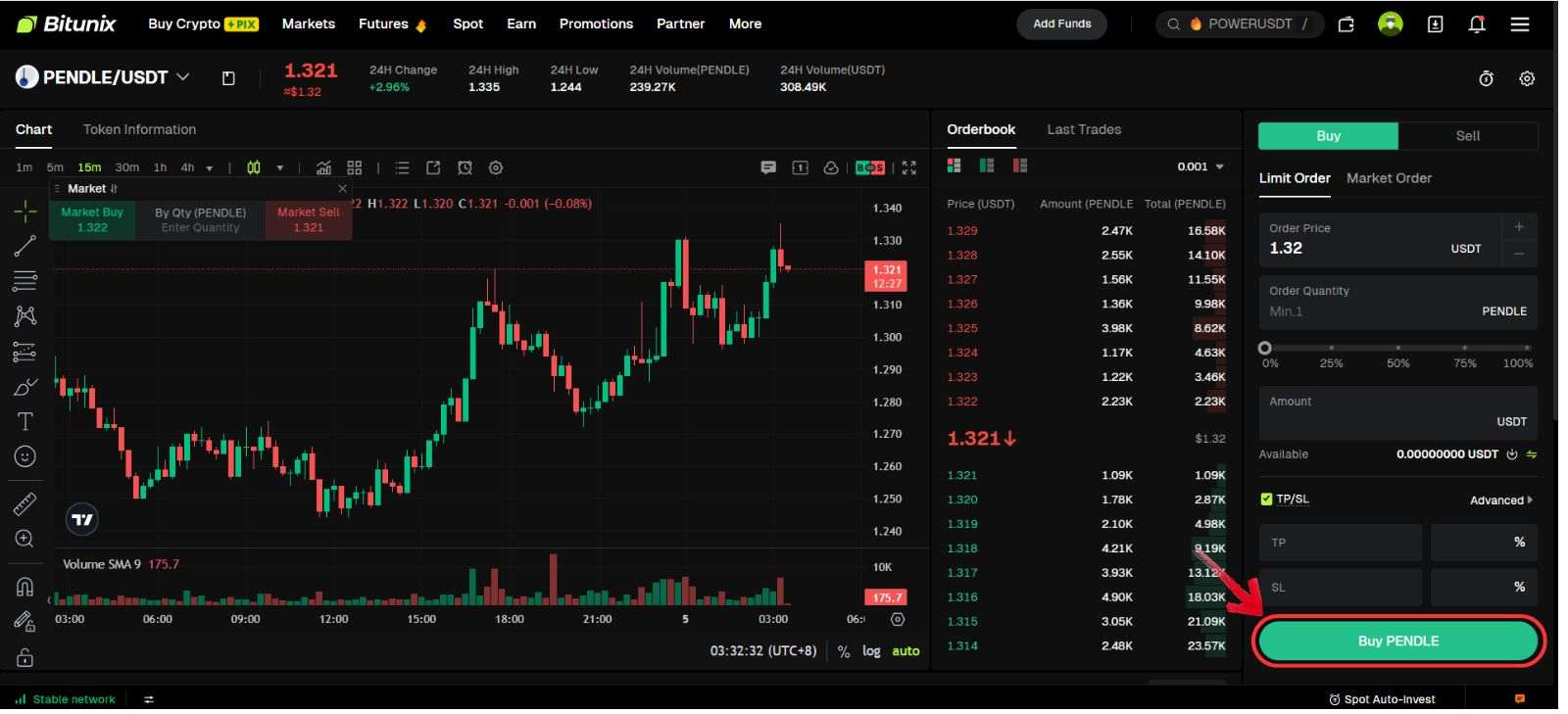Open the chart alarm clock icon
Screen dimensions: 1568x714
465,167
